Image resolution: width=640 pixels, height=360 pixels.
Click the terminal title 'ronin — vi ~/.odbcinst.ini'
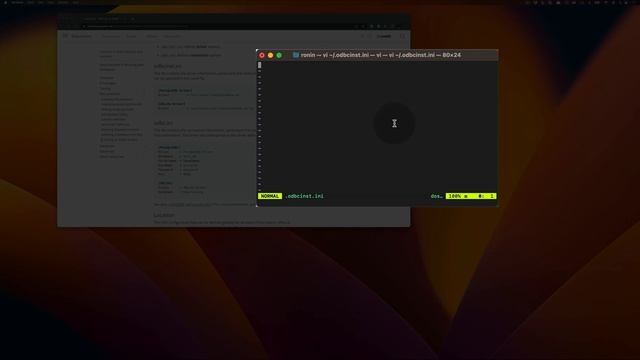[x=381, y=55]
